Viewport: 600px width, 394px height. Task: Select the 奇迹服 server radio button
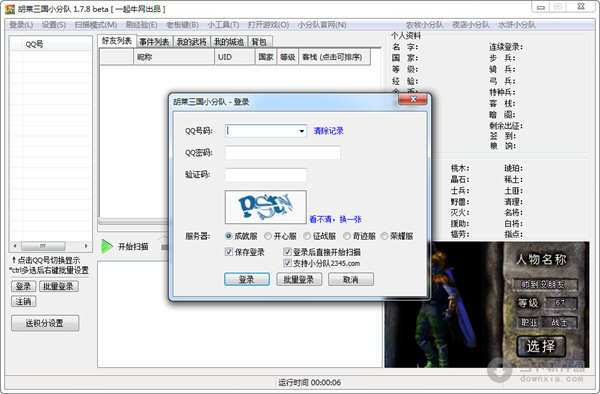tap(347, 236)
